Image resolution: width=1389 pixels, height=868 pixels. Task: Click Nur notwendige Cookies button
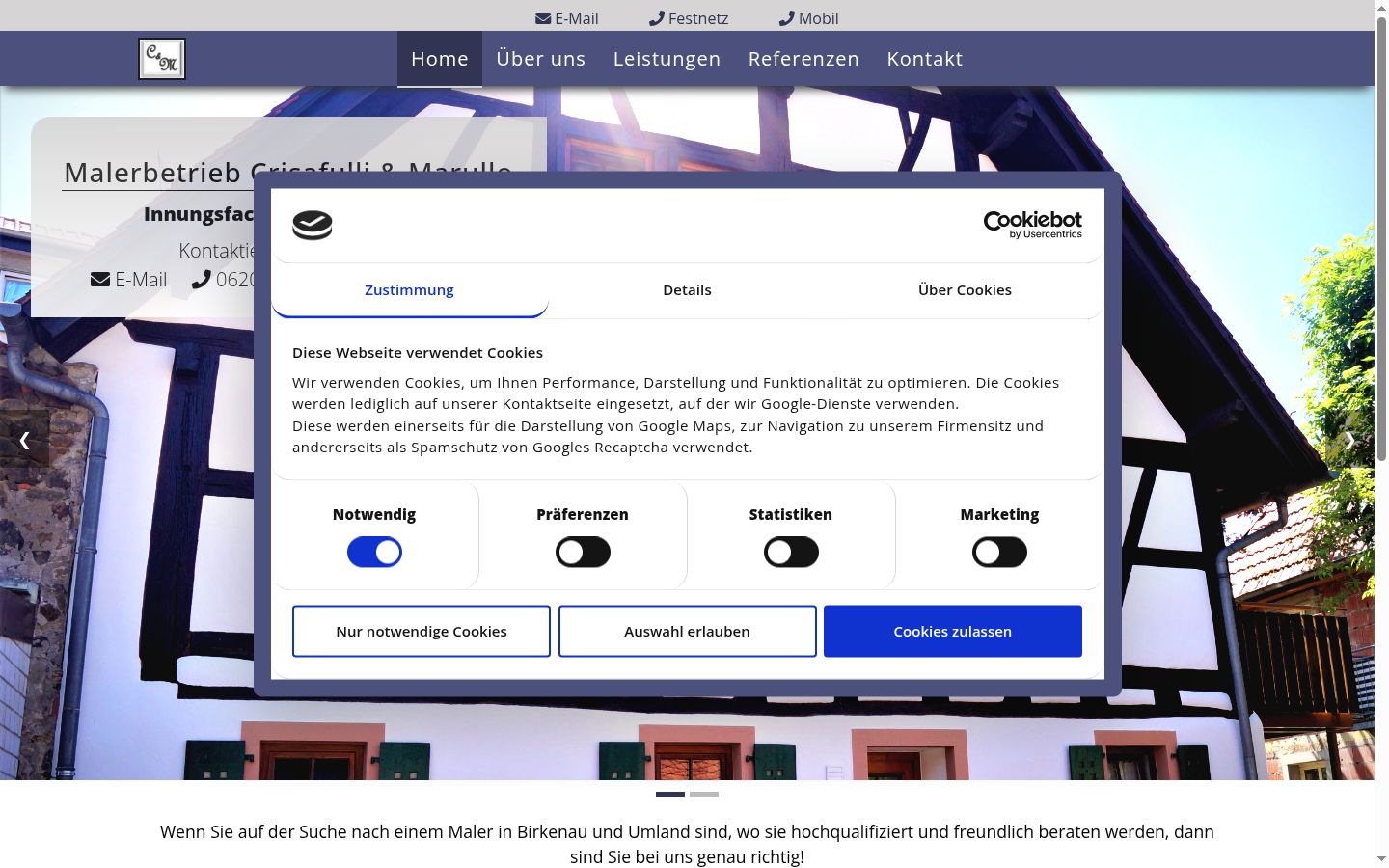pos(422,632)
